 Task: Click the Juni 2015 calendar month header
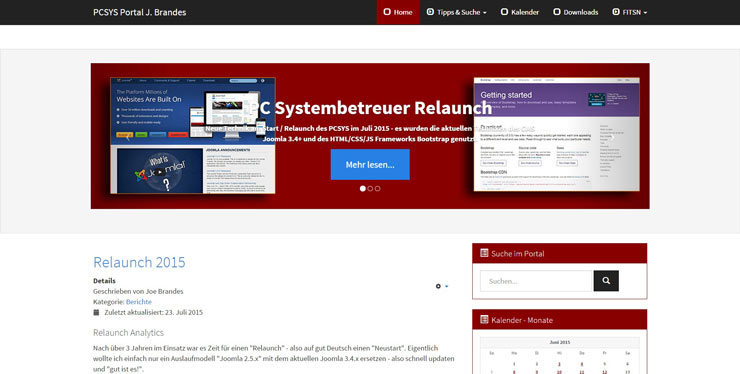click(560, 342)
